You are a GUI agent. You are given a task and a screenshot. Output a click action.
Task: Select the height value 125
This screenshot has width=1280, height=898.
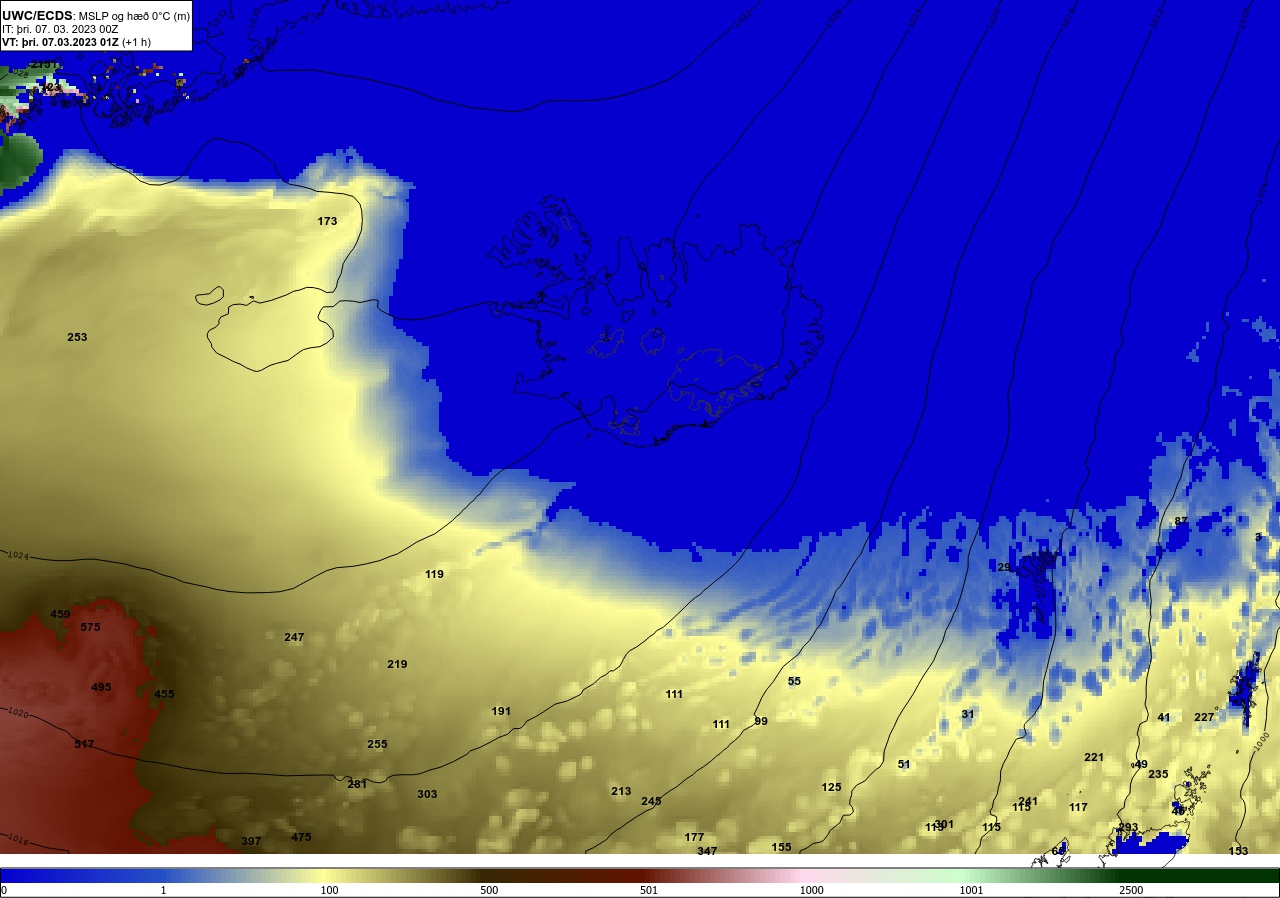pos(831,787)
